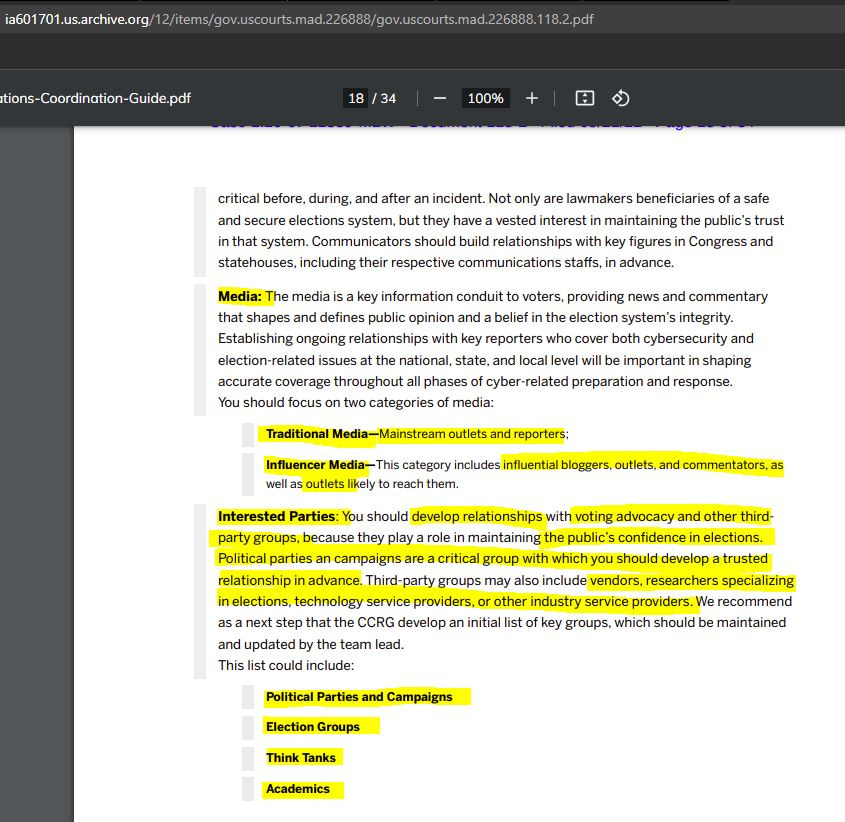Screen dimensions: 845x822
Task: Click 'vendors, researchers specializing' highlighted phrase
Action: [692, 580]
